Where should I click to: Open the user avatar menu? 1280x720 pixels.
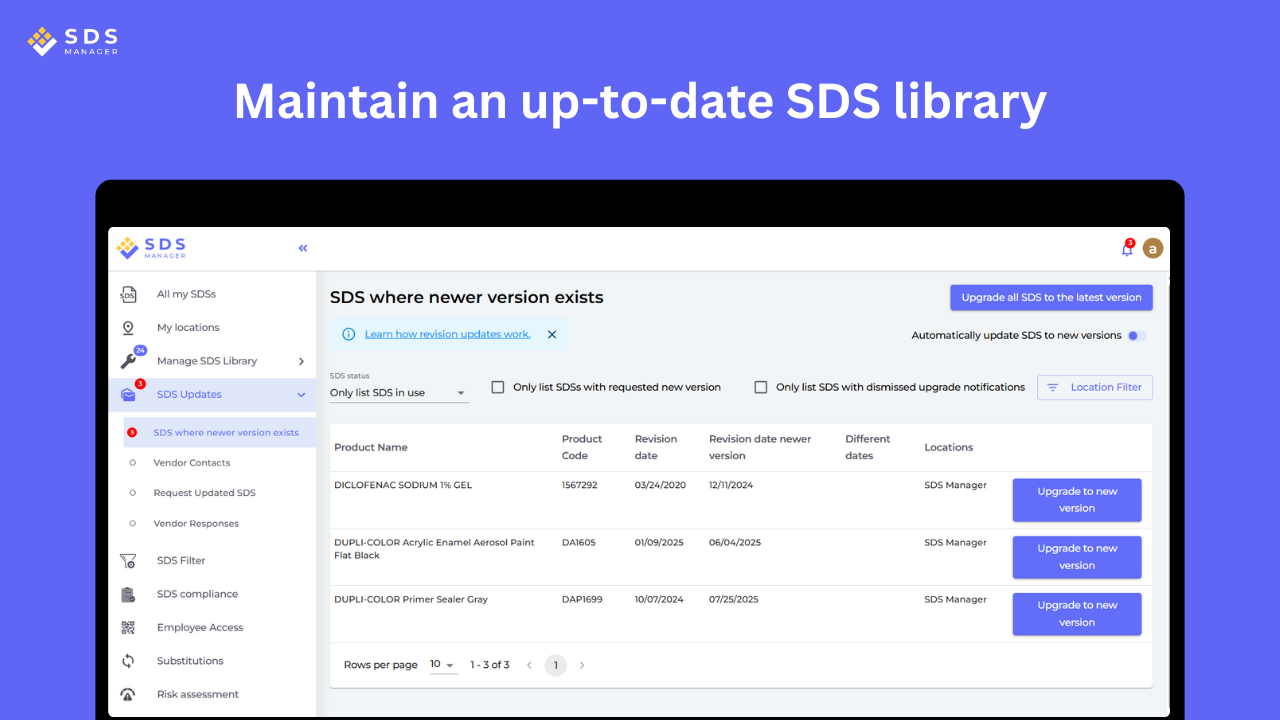click(x=1153, y=248)
